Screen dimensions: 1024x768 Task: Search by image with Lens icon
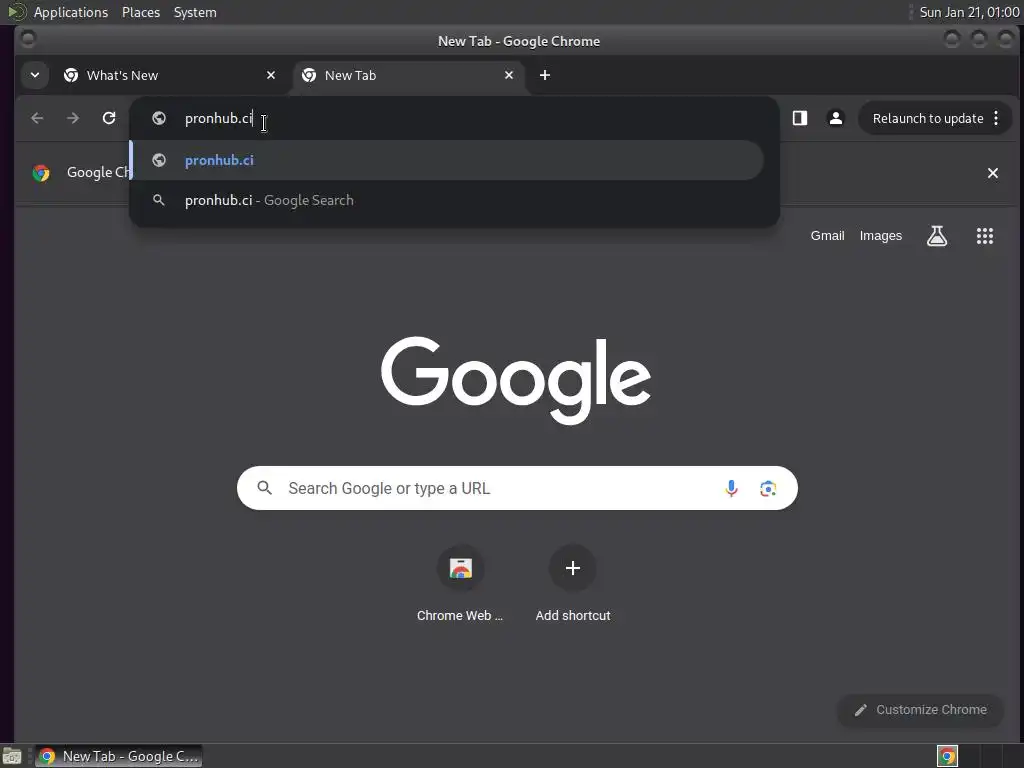(768, 488)
